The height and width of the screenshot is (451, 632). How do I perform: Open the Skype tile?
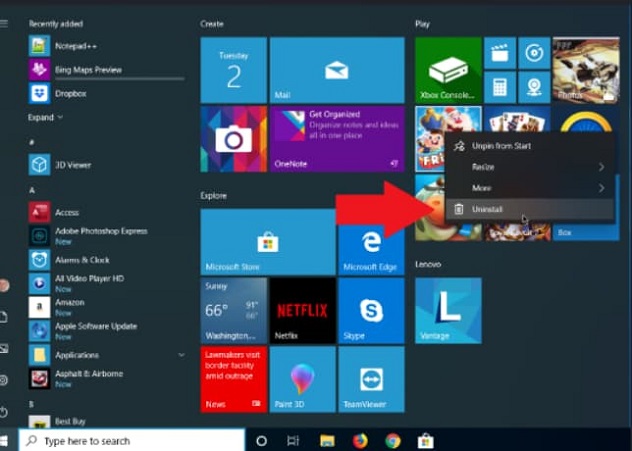[x=371, y=311]
